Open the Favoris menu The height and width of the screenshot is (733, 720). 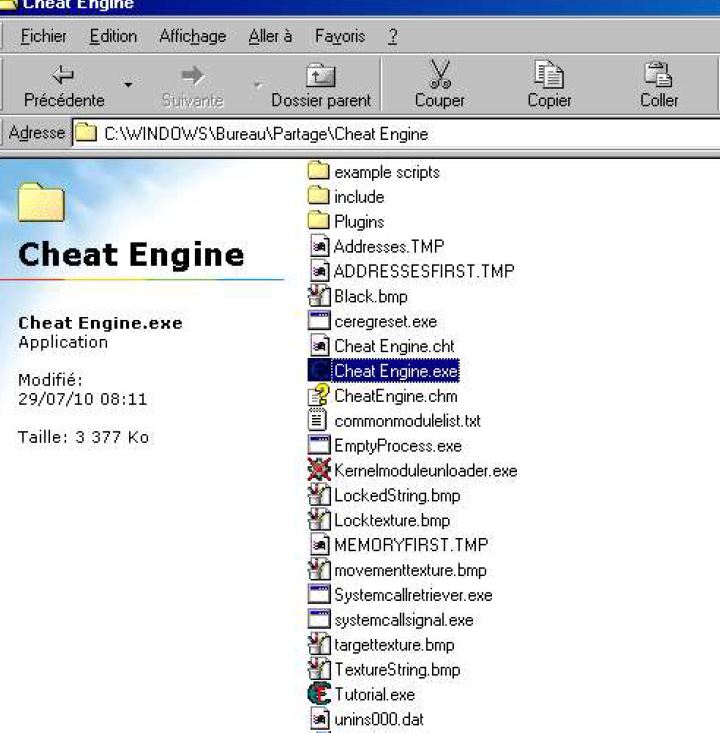340,36
